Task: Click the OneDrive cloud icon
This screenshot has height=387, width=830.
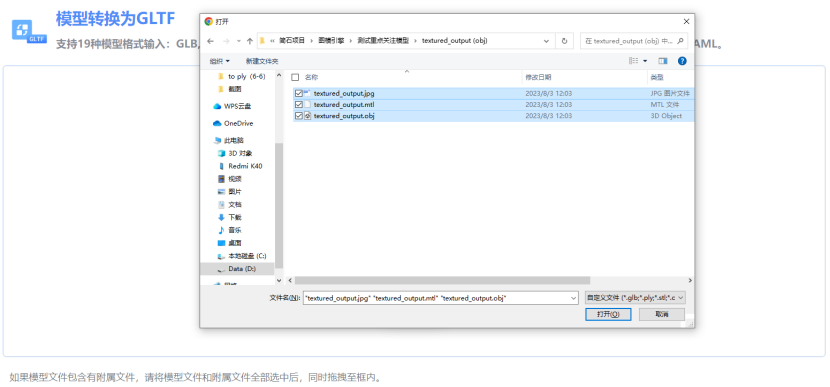Action: click(x=216, y=123)
